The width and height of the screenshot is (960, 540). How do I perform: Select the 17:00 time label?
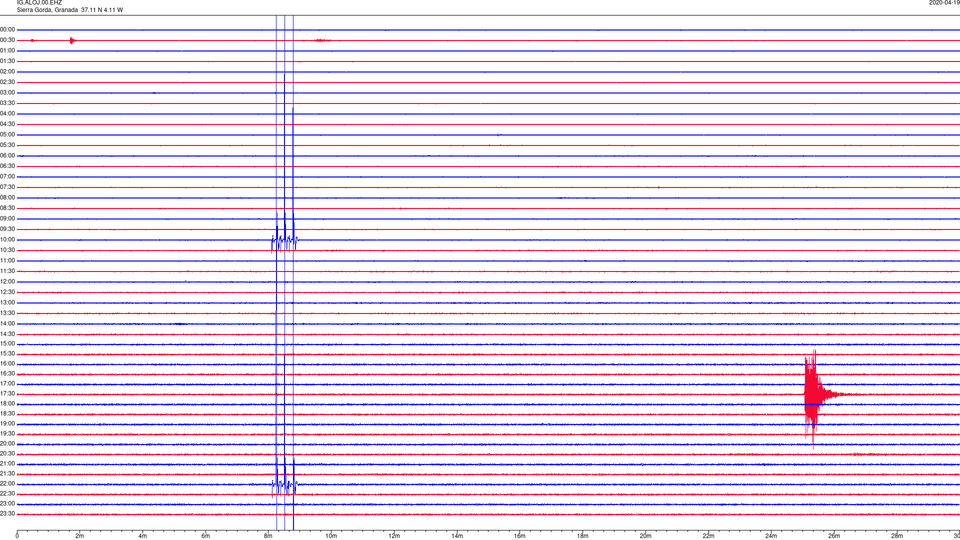point(7,384)
